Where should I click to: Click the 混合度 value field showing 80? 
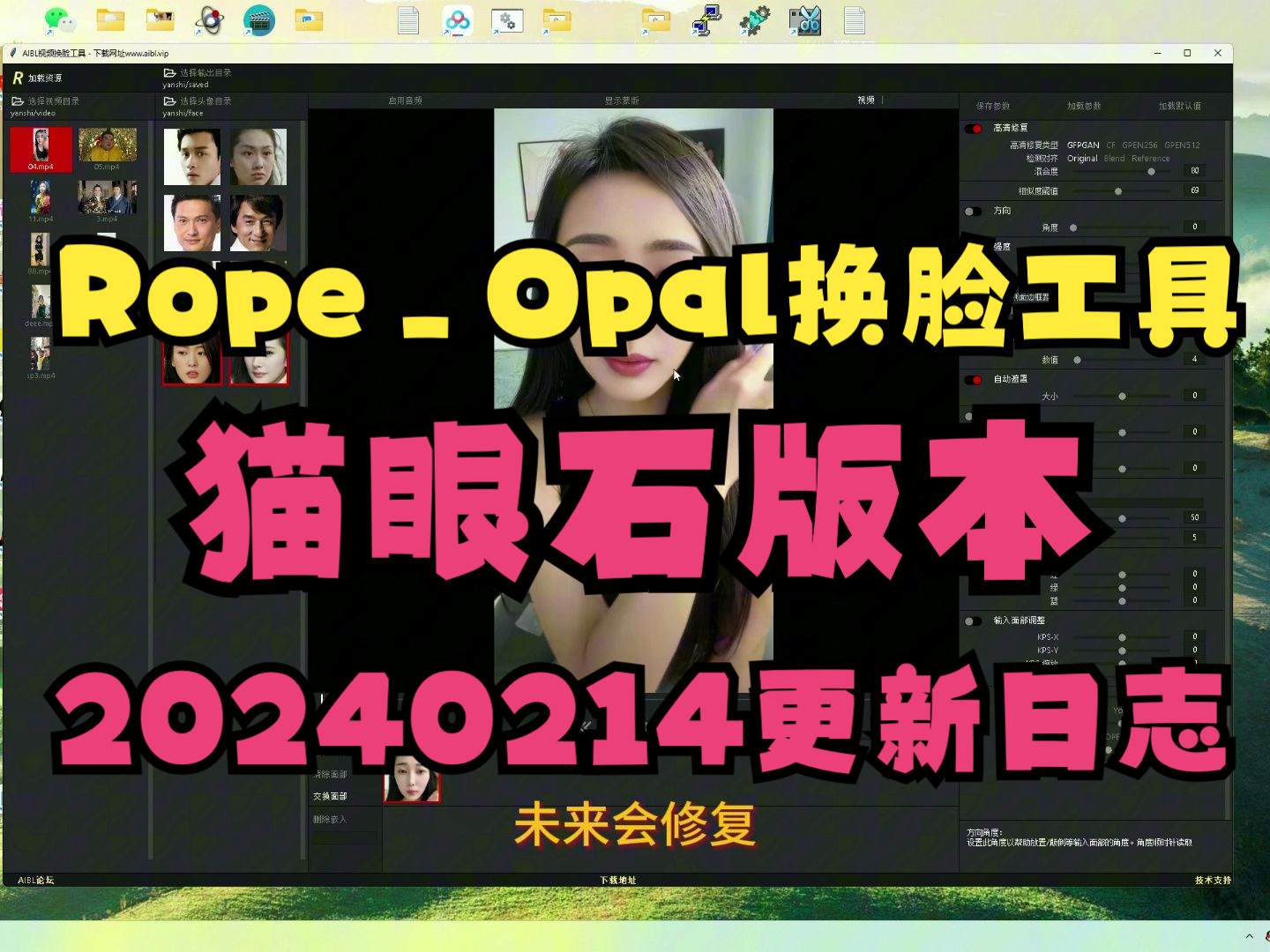1195,171
